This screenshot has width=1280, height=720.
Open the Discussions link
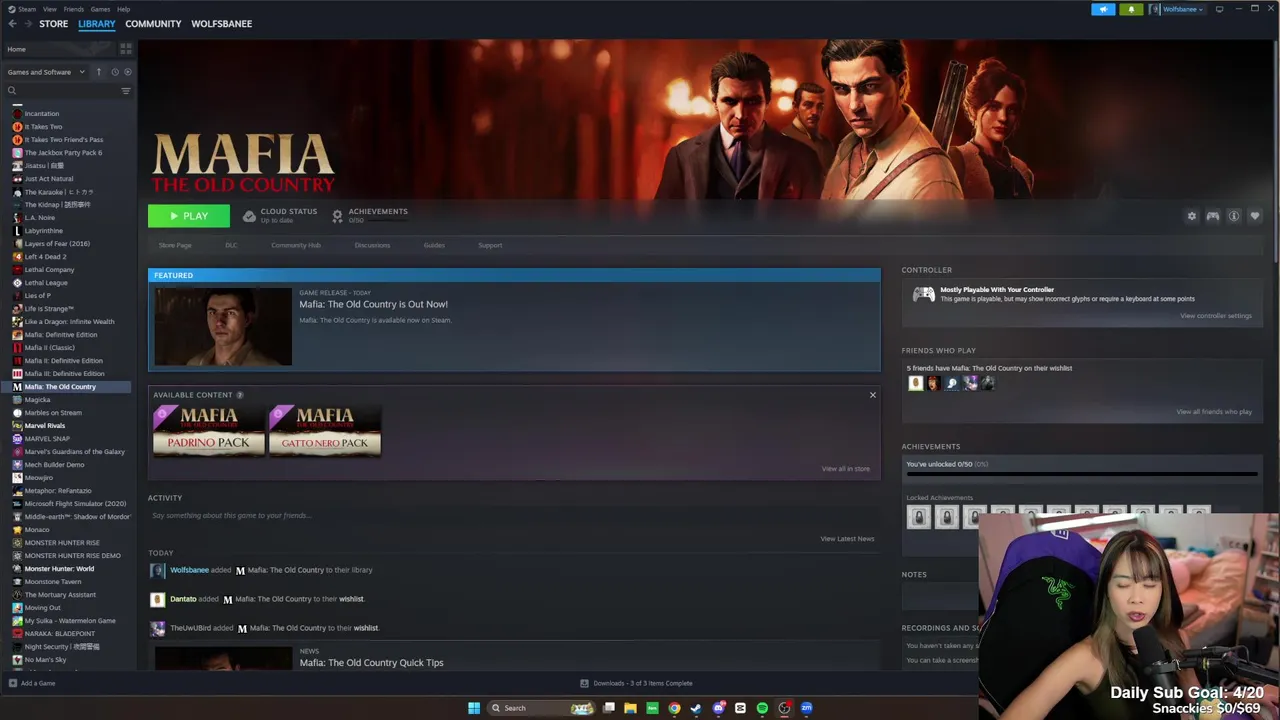[372, 245]
